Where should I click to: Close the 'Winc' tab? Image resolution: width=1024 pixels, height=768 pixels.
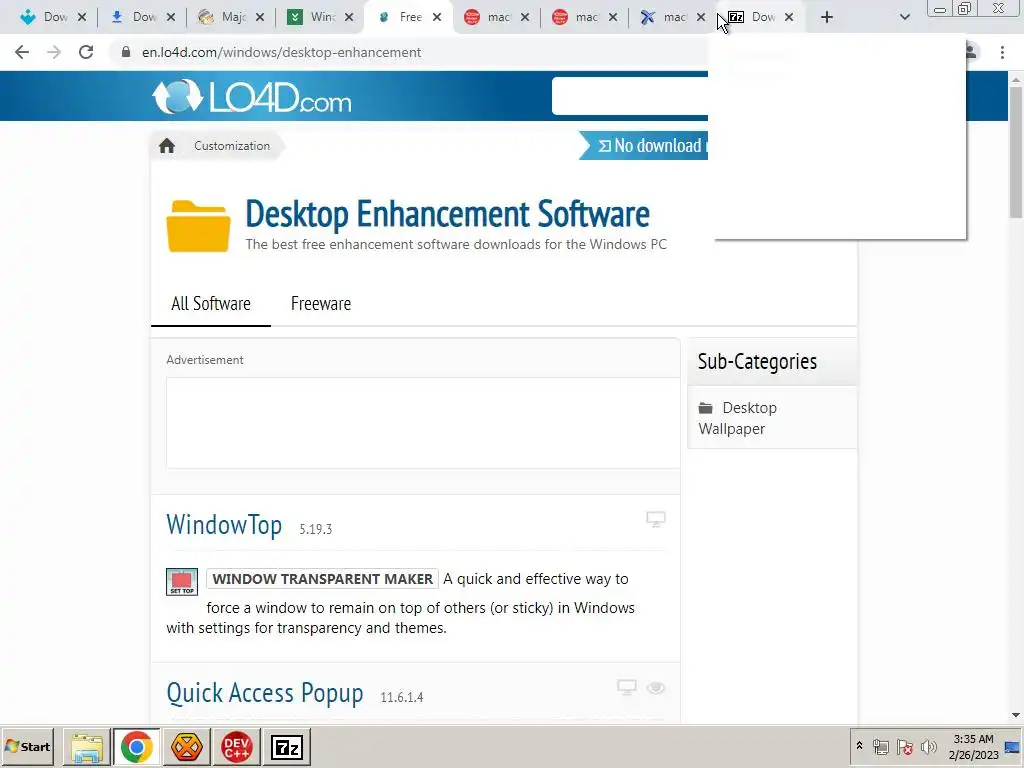[349, 17]
